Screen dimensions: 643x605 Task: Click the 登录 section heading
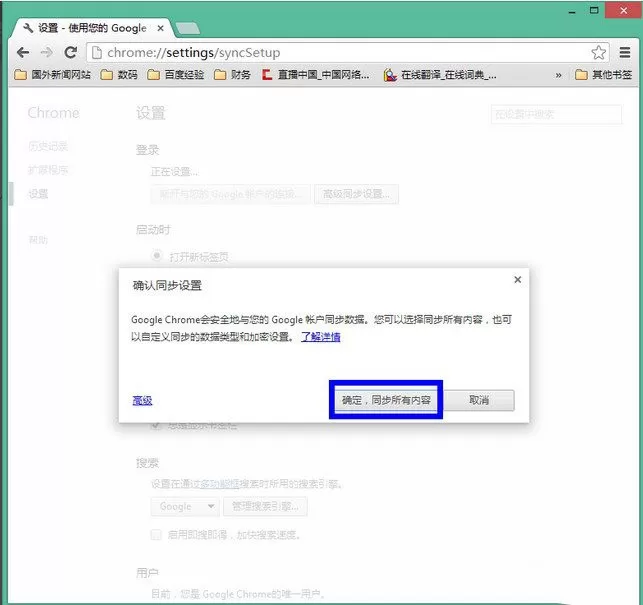[148, 150]
